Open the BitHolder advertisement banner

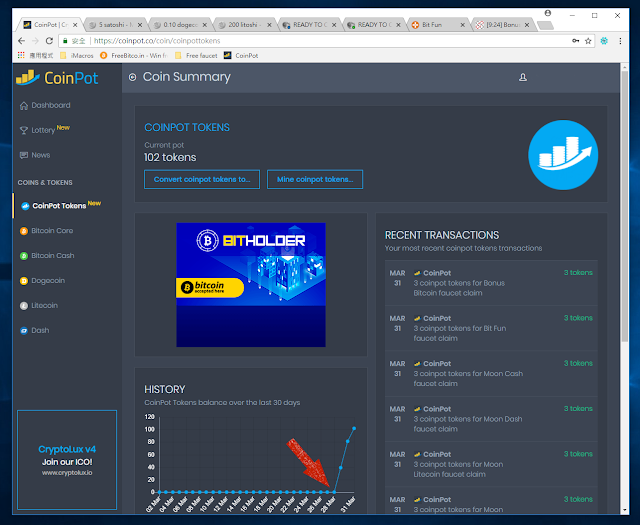[x=251, y=285]
